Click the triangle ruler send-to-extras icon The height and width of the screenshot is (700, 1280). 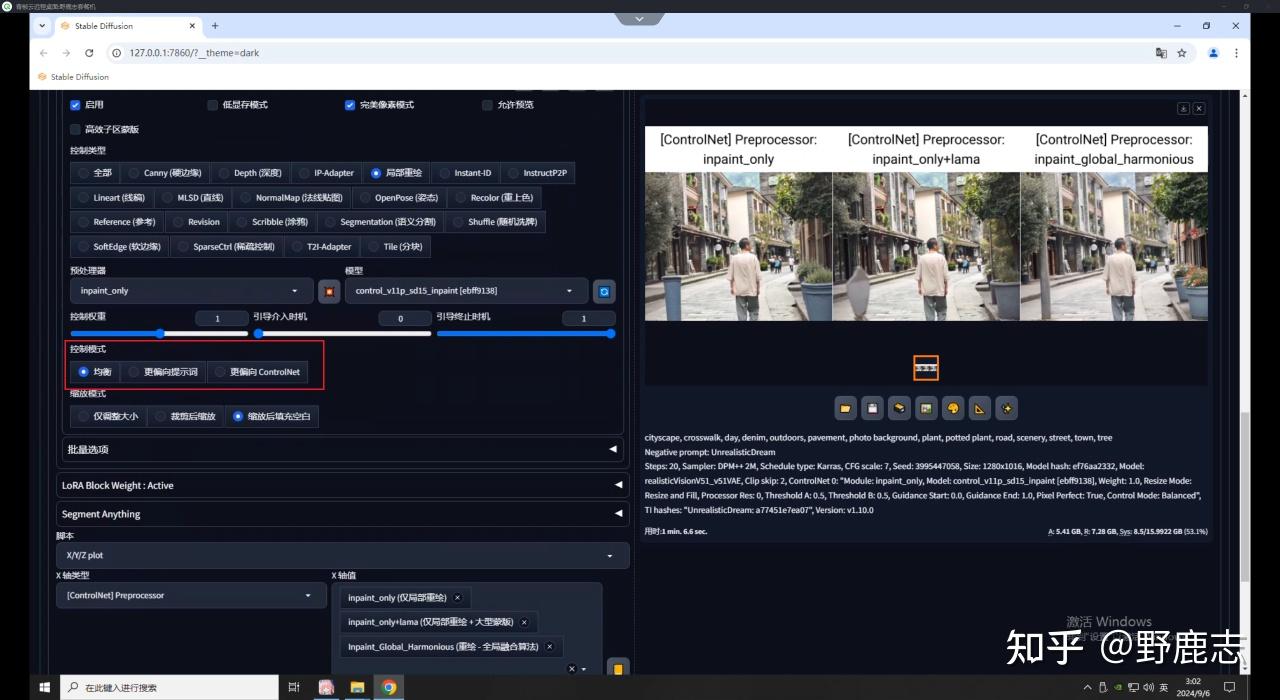pyautogui.click(x=980, y=408)
